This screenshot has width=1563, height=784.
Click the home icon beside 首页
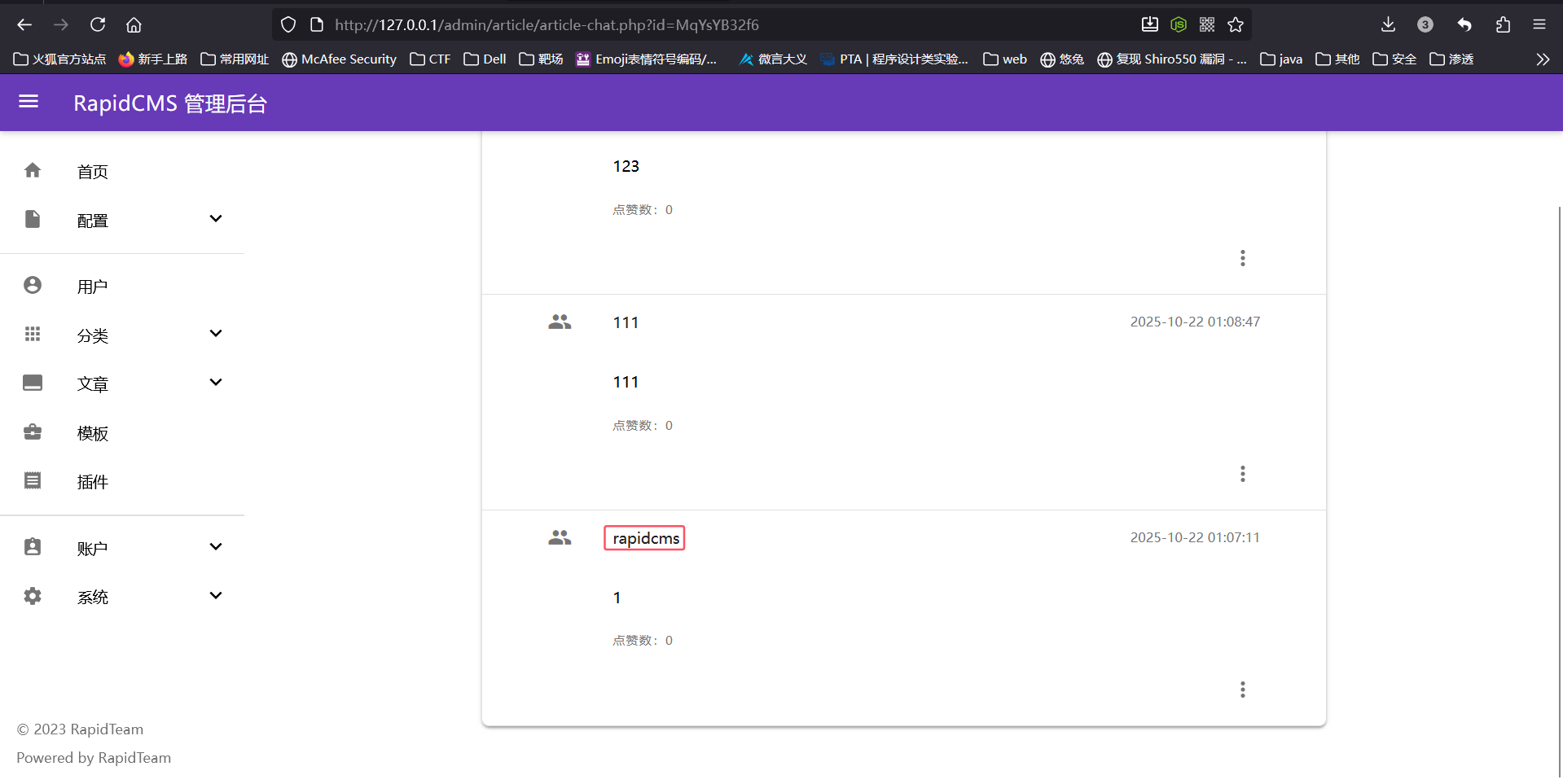(33, 171)
